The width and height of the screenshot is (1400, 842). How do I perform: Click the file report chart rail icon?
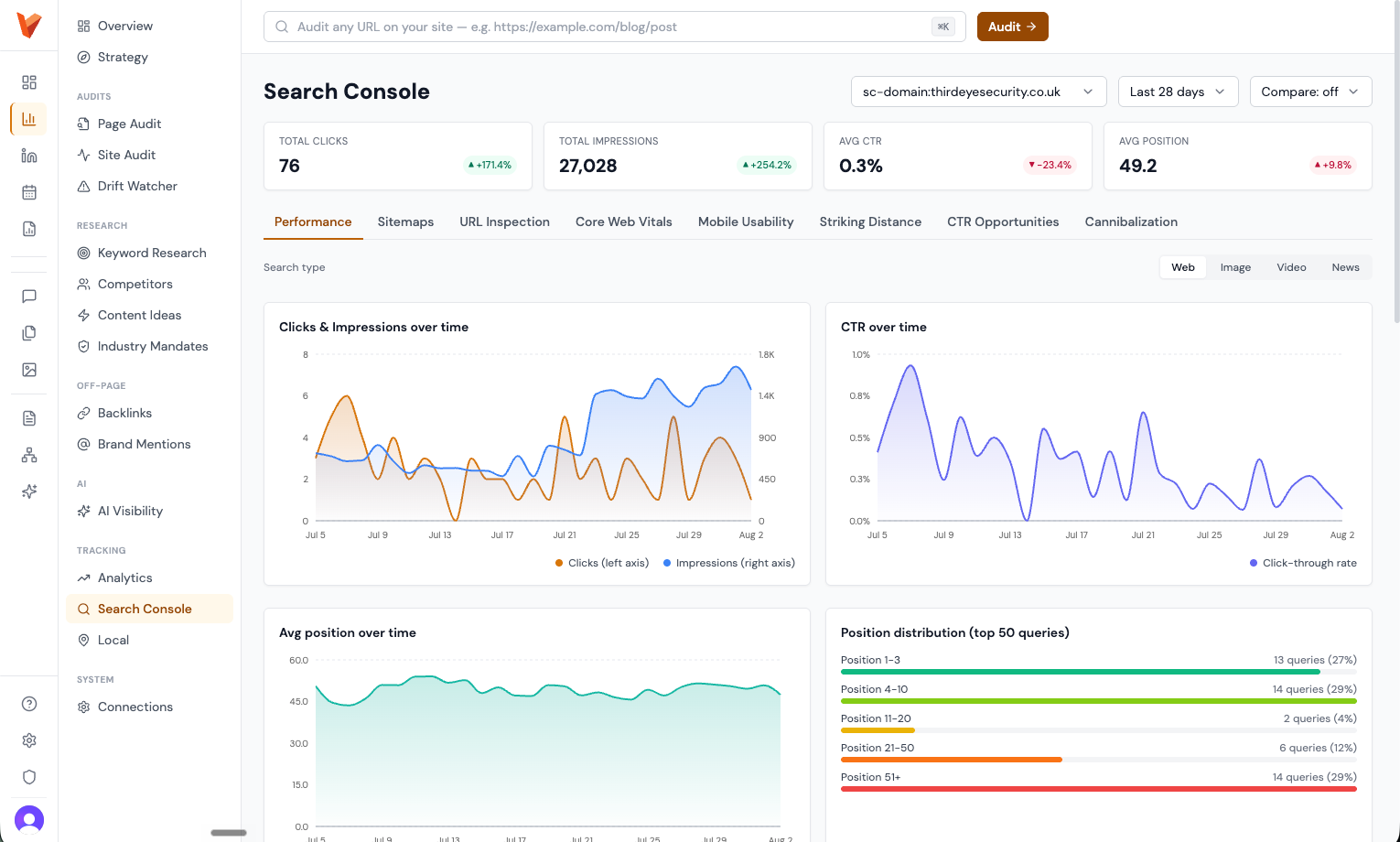[x=29, y=229]
